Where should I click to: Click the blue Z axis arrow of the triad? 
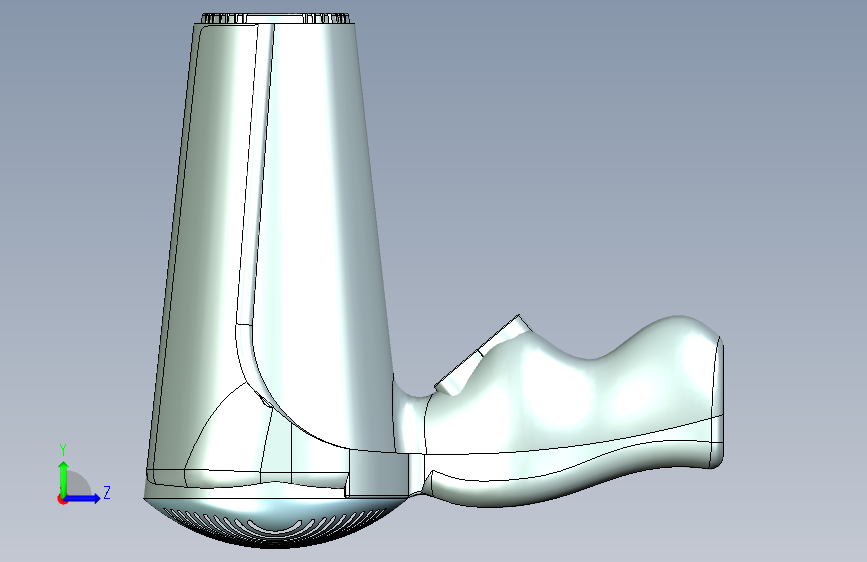[82, 498]
